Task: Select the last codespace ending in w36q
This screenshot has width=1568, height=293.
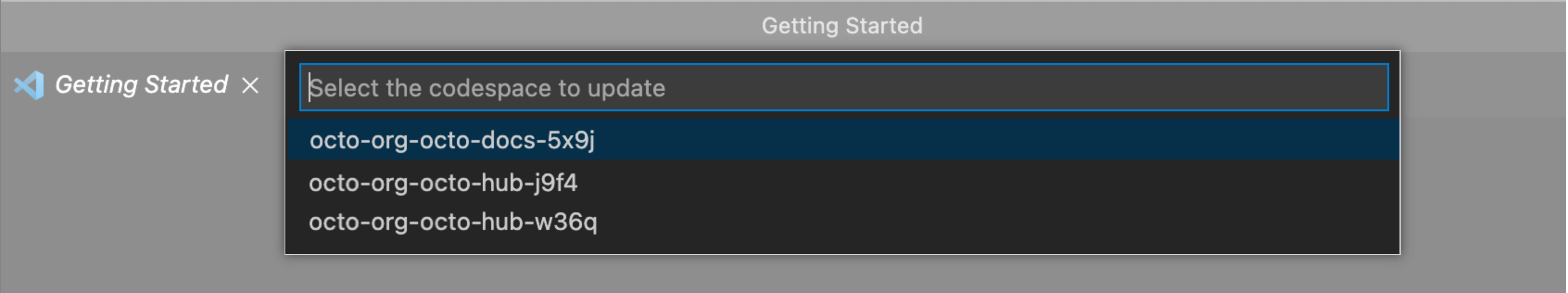Action: [453, 222]
